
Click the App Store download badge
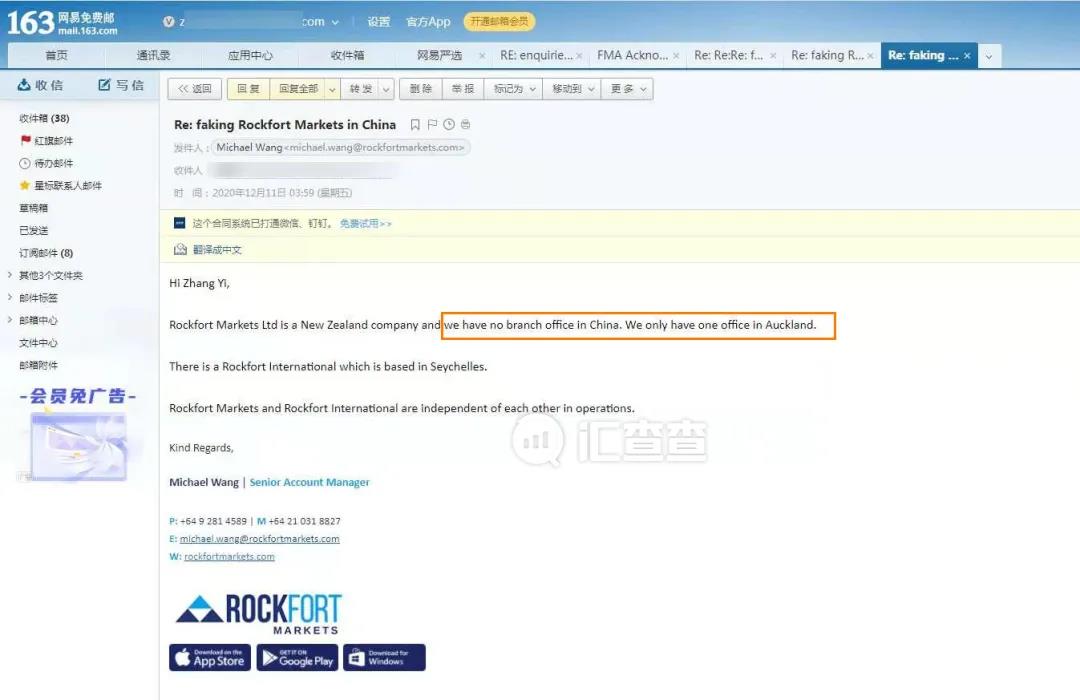210,657
